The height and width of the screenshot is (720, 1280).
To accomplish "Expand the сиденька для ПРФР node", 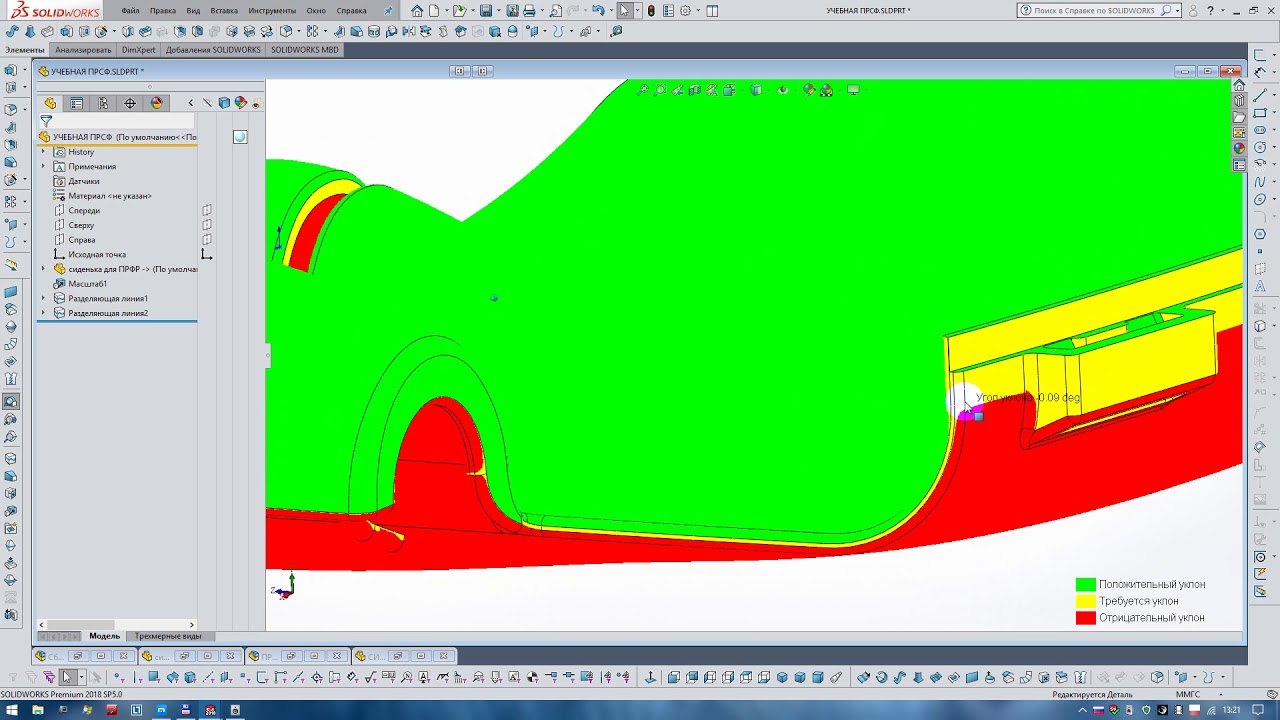I will point(43,269).
